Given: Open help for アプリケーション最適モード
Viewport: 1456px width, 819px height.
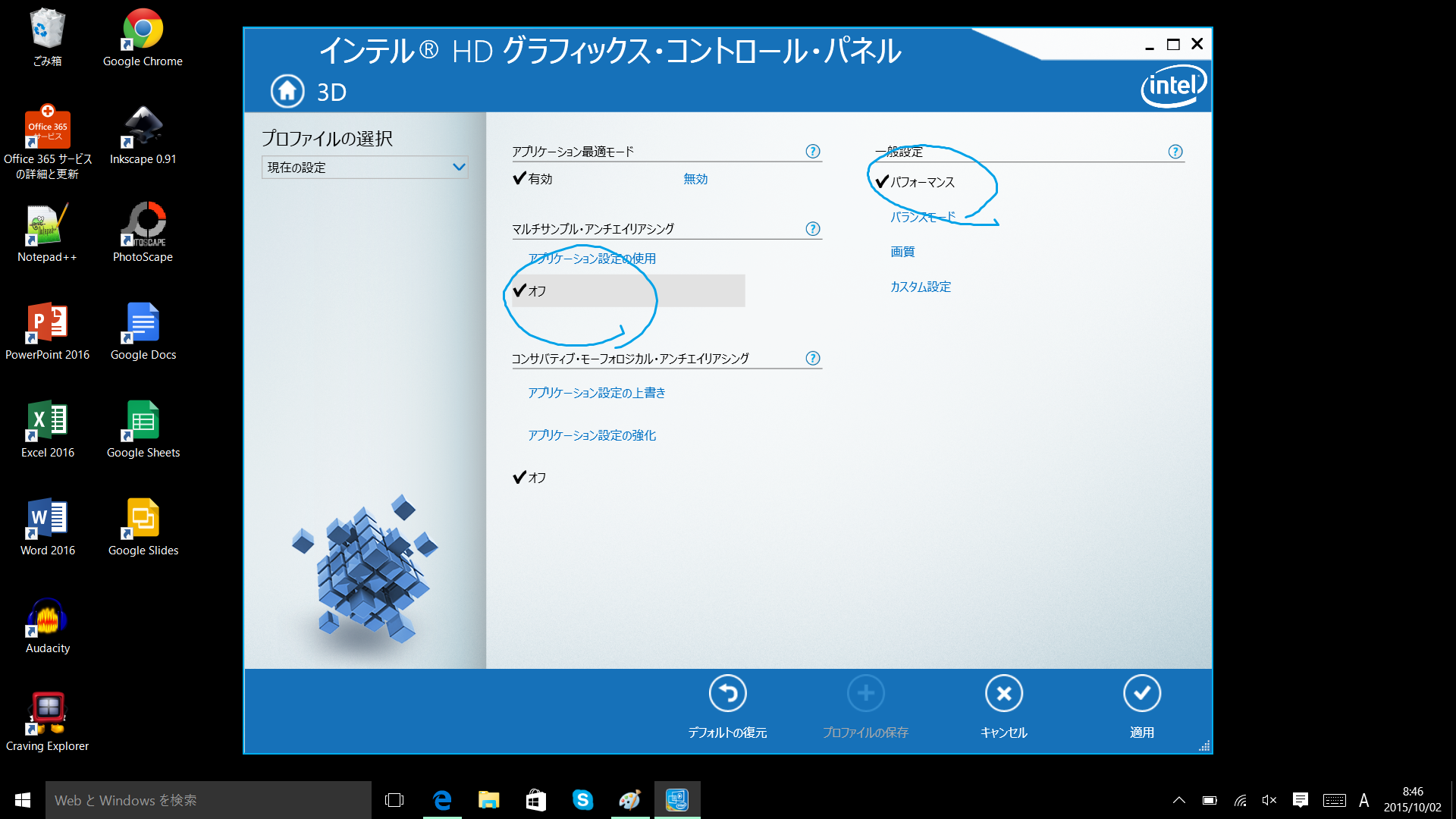Looking at the screenshot, I should tap(812, 152).
